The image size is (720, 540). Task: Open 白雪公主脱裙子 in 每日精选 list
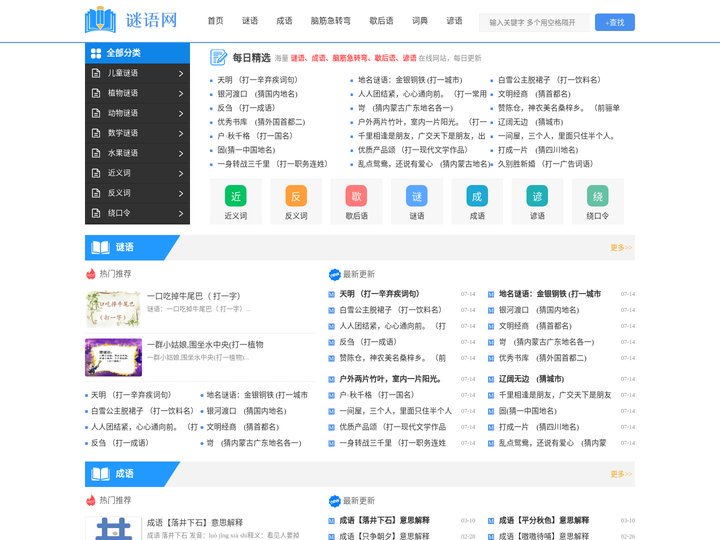549,80
